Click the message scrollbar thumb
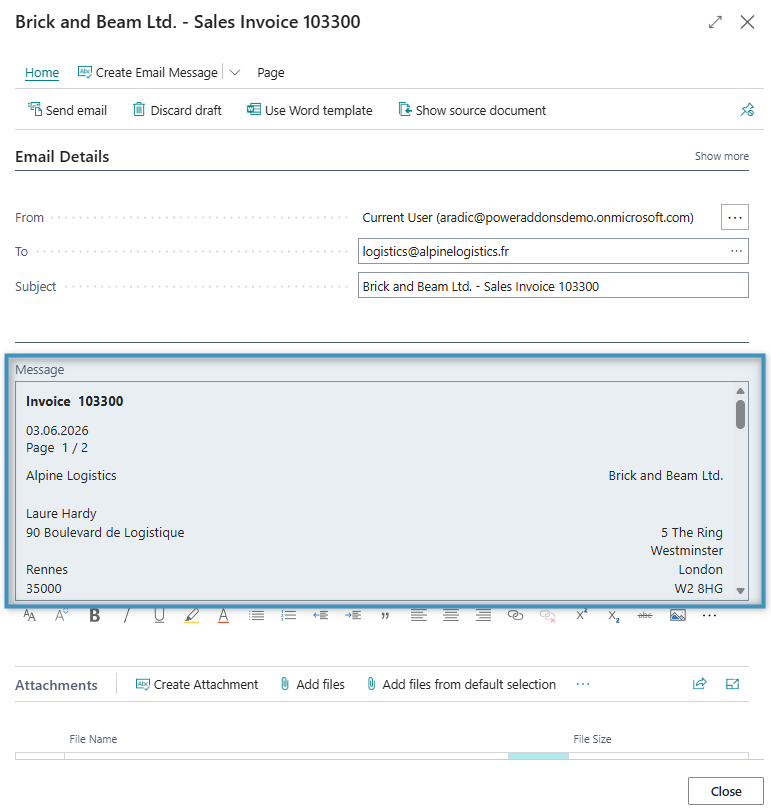 pos(740,414)
